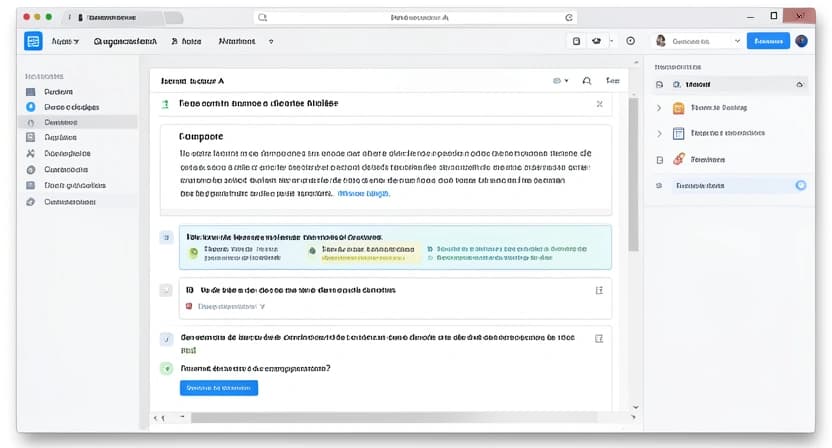
Task: Open the user account dropdown chevron
Action: click(x=737, y=41)
